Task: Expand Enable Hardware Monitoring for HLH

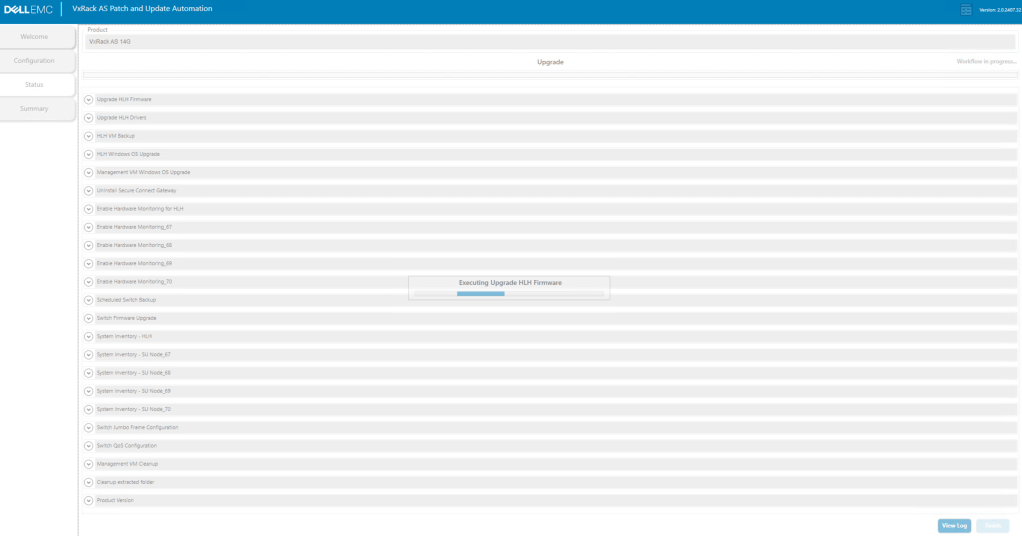Action: point(89,209)
